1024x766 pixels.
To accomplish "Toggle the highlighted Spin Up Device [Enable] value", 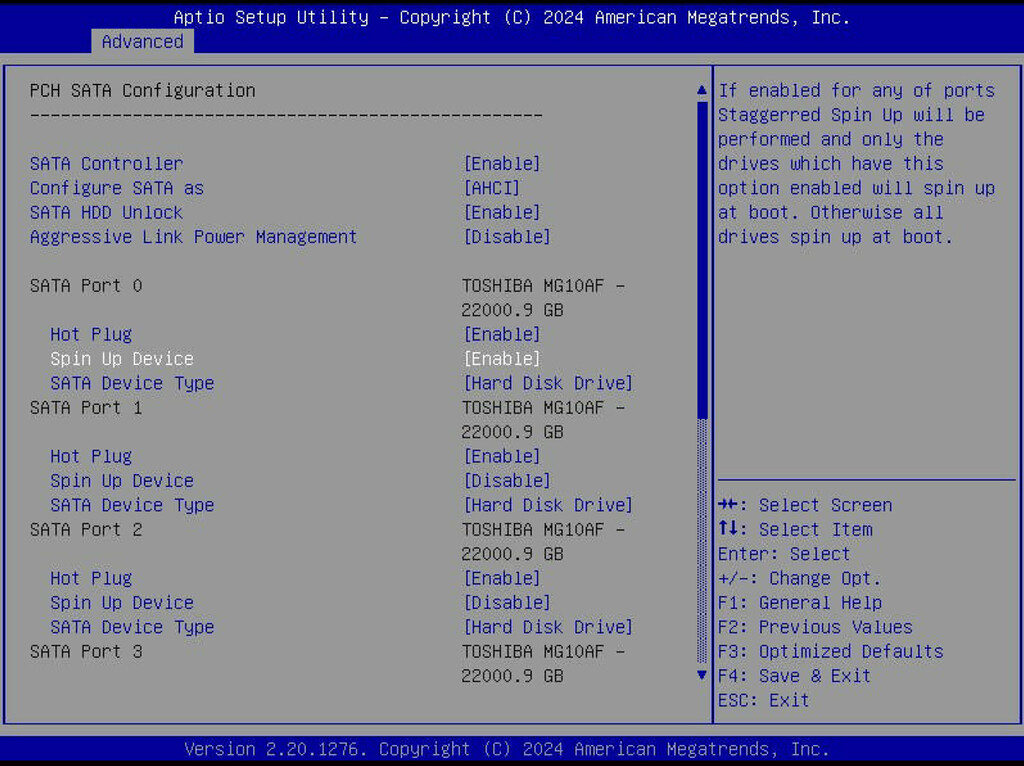I will coord(501,359).
